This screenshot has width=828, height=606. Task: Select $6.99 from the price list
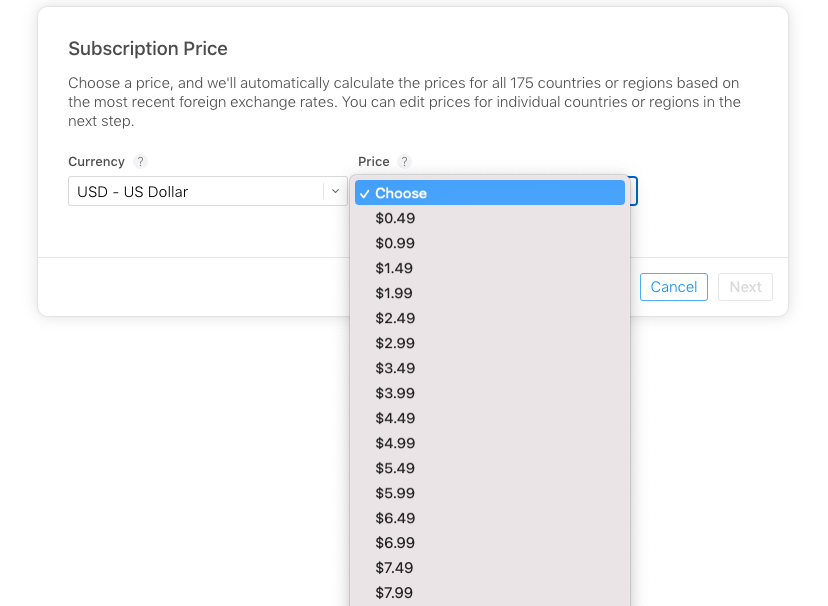[395, 543]
